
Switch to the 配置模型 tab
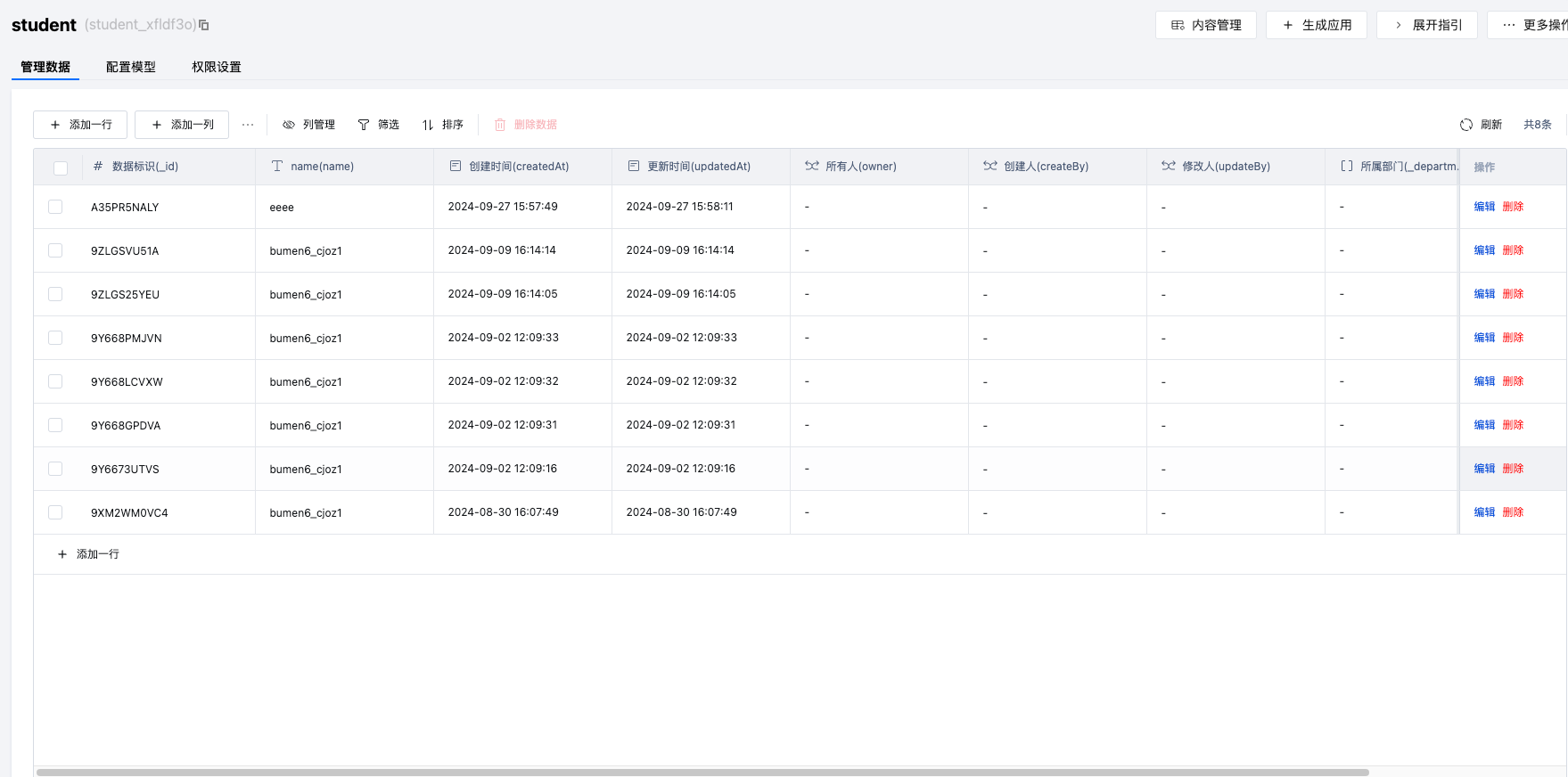[x=131, y=67]
